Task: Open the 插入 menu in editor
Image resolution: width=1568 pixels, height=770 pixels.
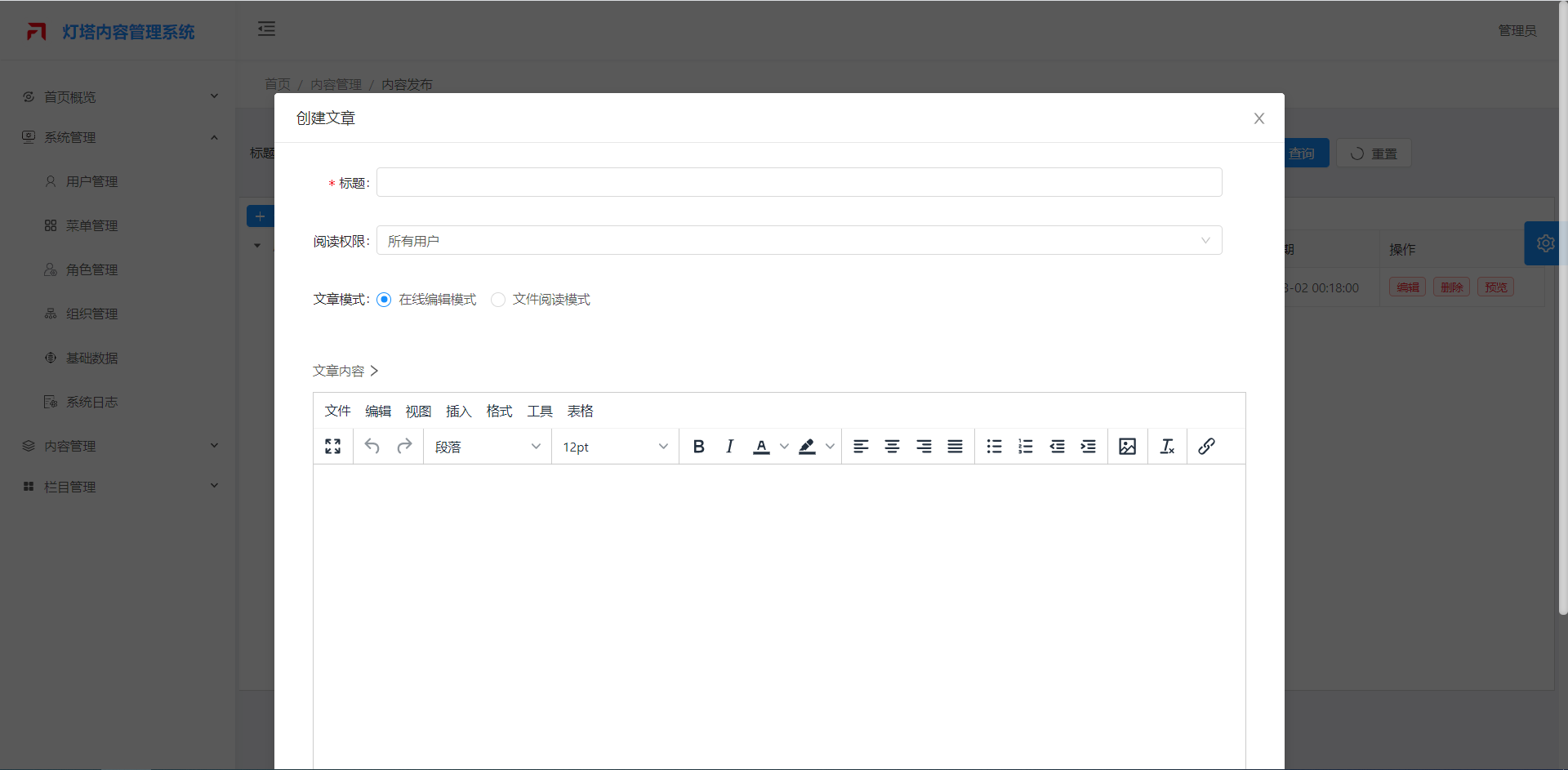Action: pyautogui.click(x=458, y=412)
